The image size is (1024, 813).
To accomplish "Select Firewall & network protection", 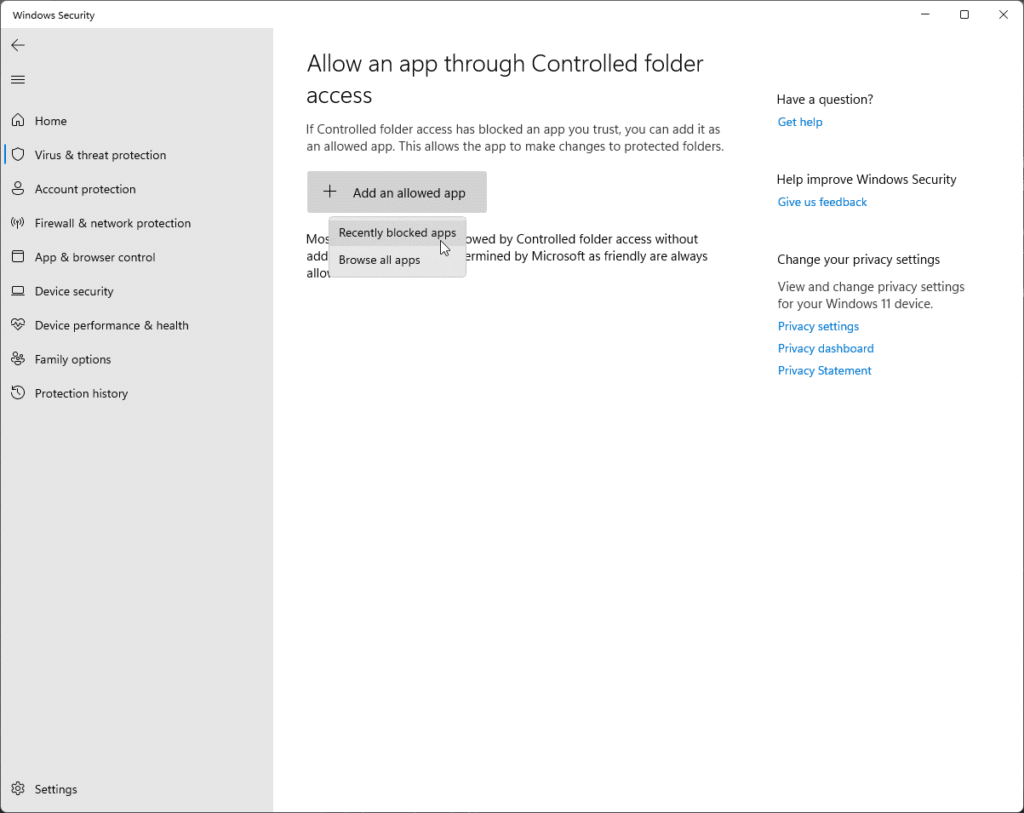I will 113,223.
